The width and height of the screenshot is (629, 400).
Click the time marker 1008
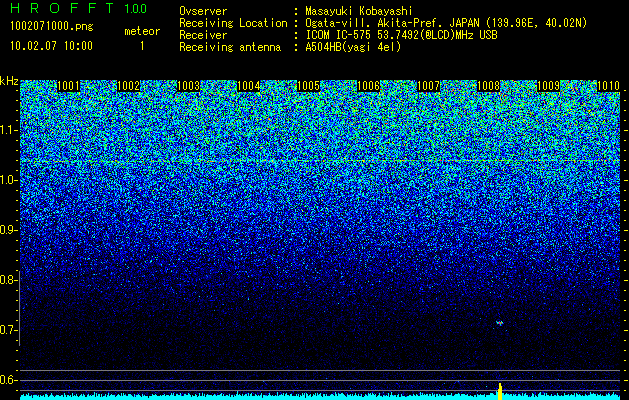click(489, 86)
